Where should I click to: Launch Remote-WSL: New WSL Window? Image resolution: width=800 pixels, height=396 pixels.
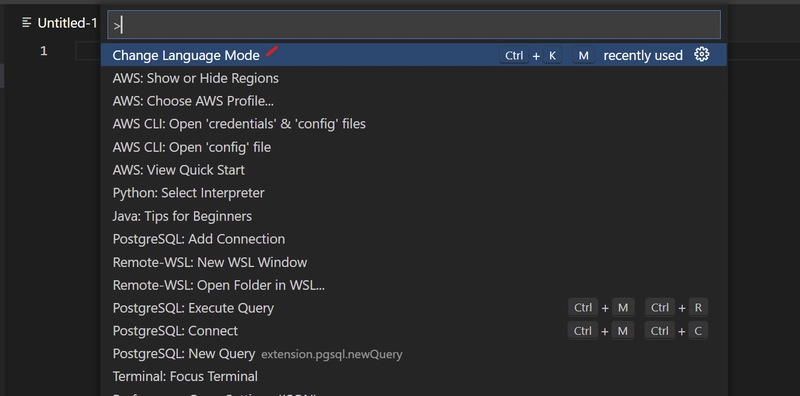click(x=414, y=262)
